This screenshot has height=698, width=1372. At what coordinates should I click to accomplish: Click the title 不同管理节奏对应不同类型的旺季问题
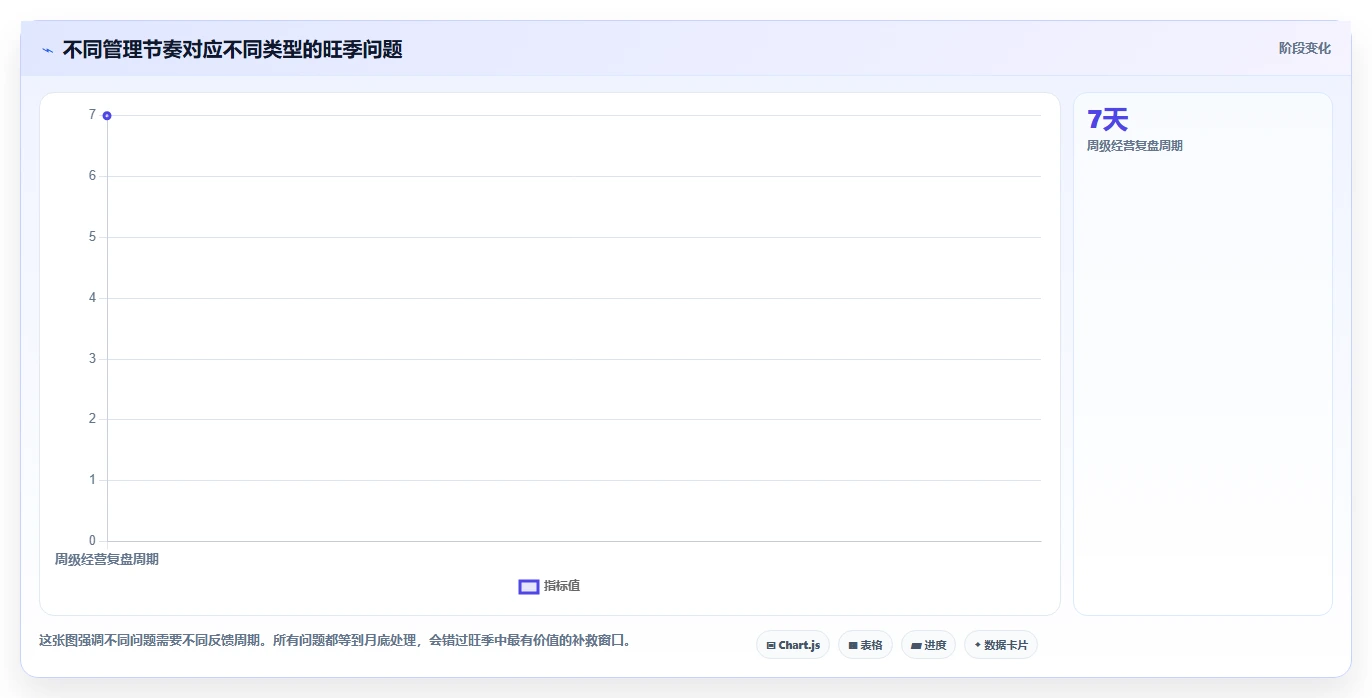pos(233,50)
